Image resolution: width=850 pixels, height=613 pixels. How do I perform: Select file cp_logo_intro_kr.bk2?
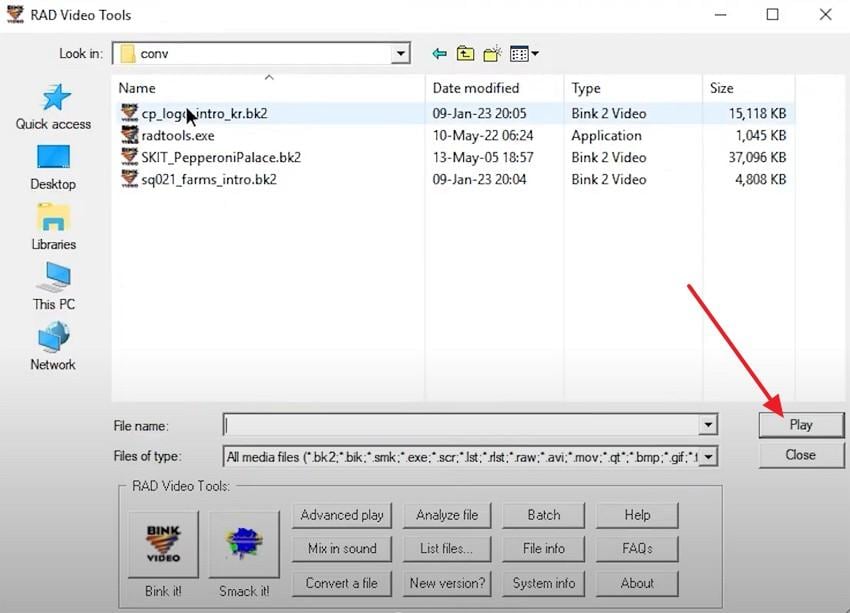click(204, 114)
